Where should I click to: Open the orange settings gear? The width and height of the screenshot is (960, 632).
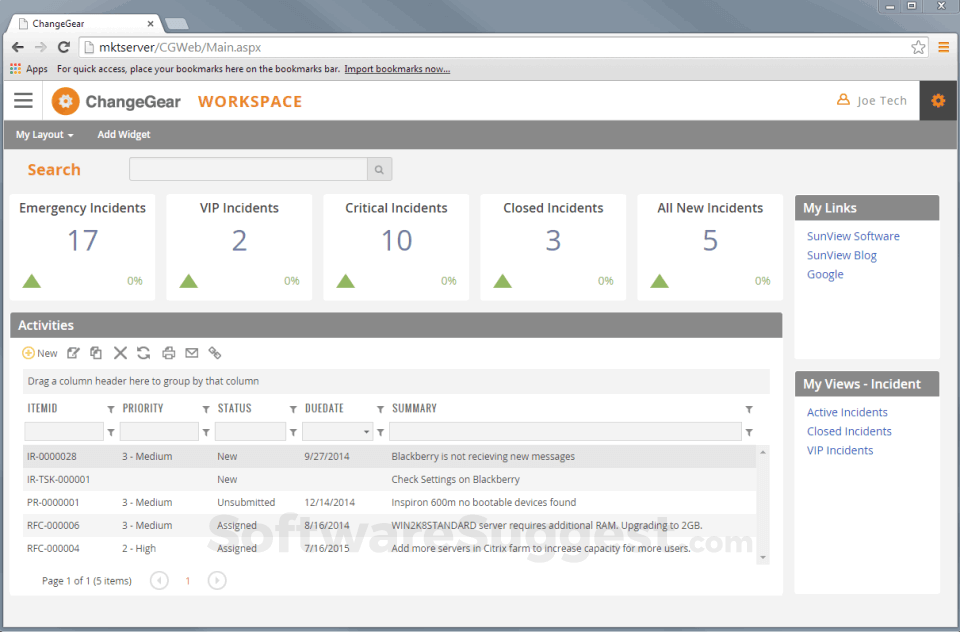[937, 101]
